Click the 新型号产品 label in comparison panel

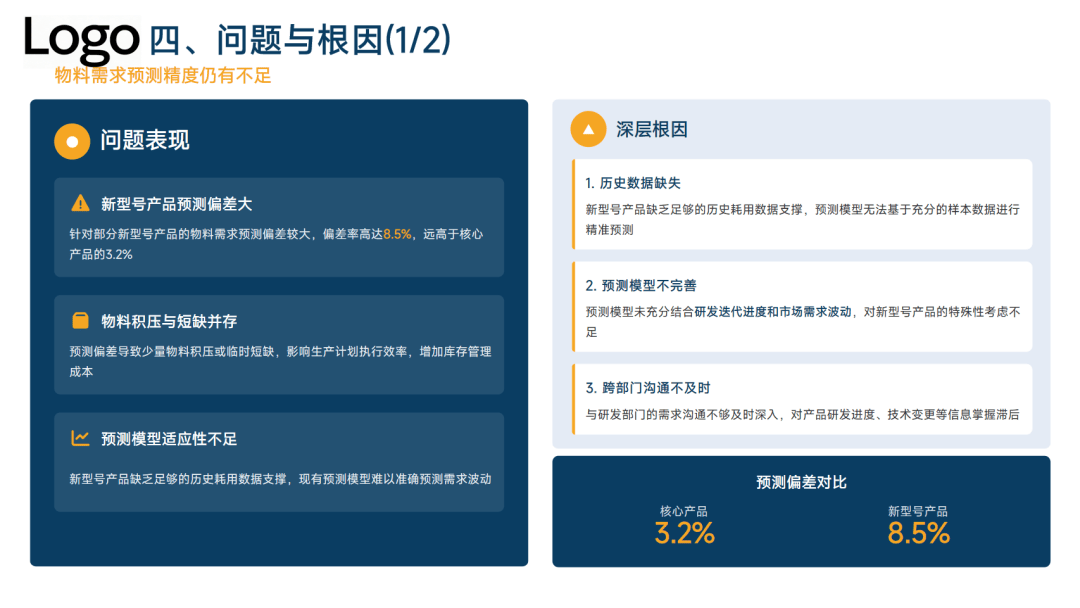coord(918,511)
